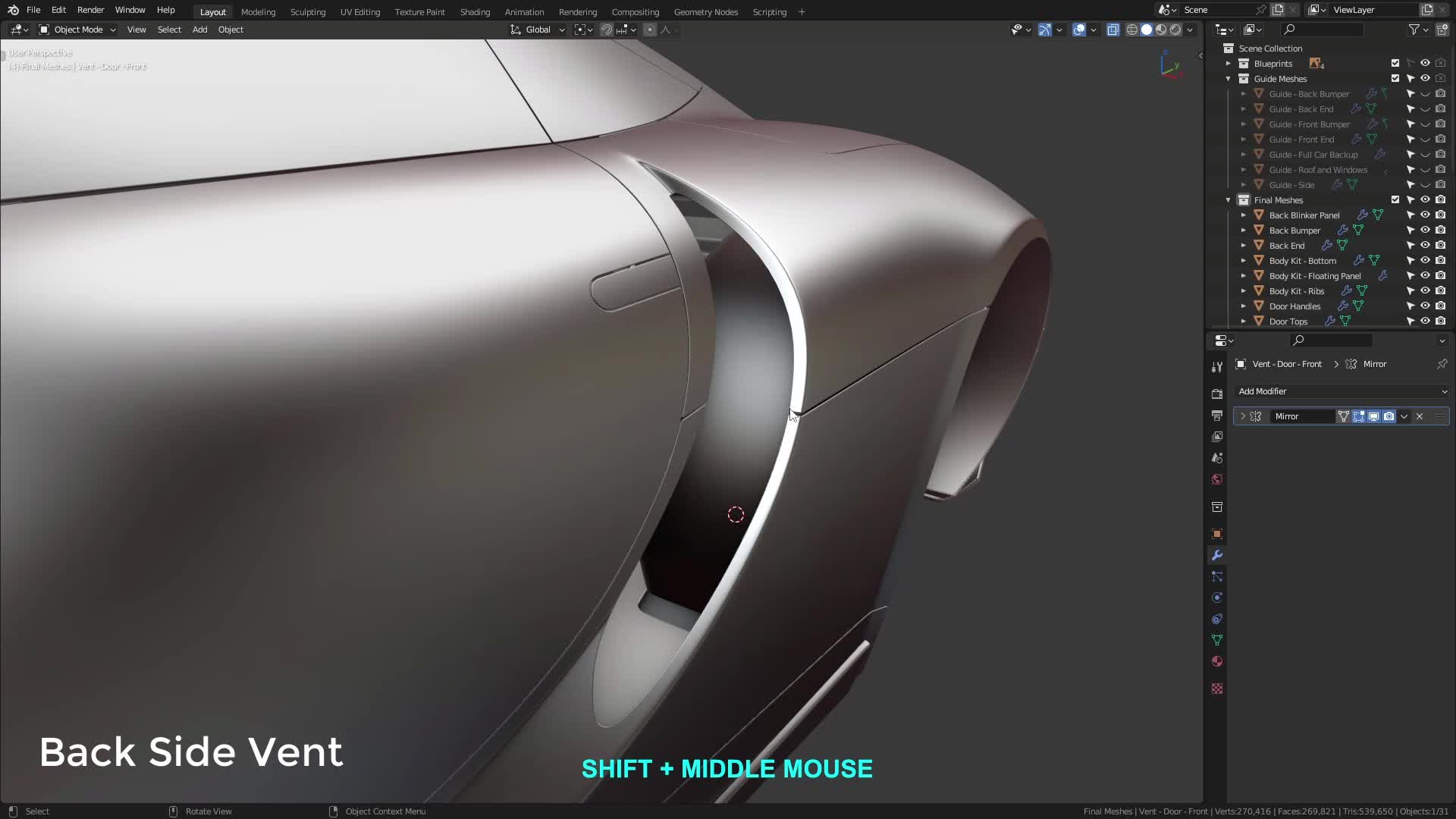Click the outliner search field

(x=1322, y=30)
